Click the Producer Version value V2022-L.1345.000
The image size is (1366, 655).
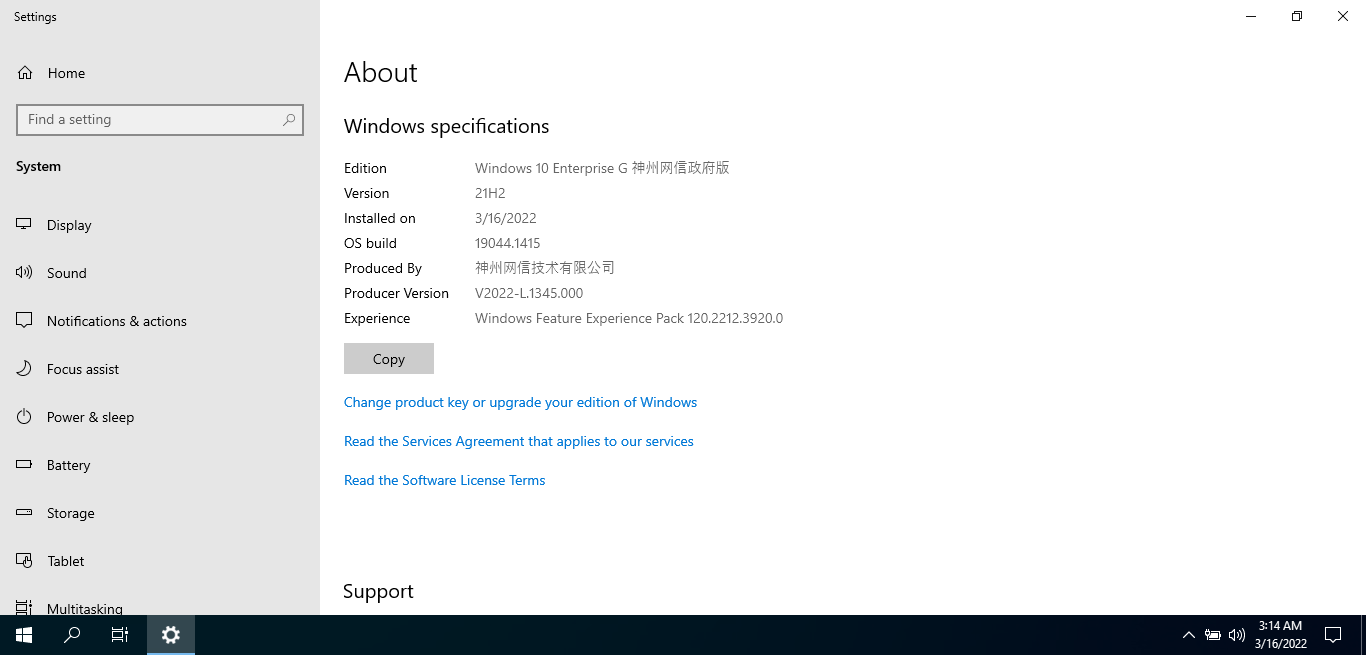(529, 293)
